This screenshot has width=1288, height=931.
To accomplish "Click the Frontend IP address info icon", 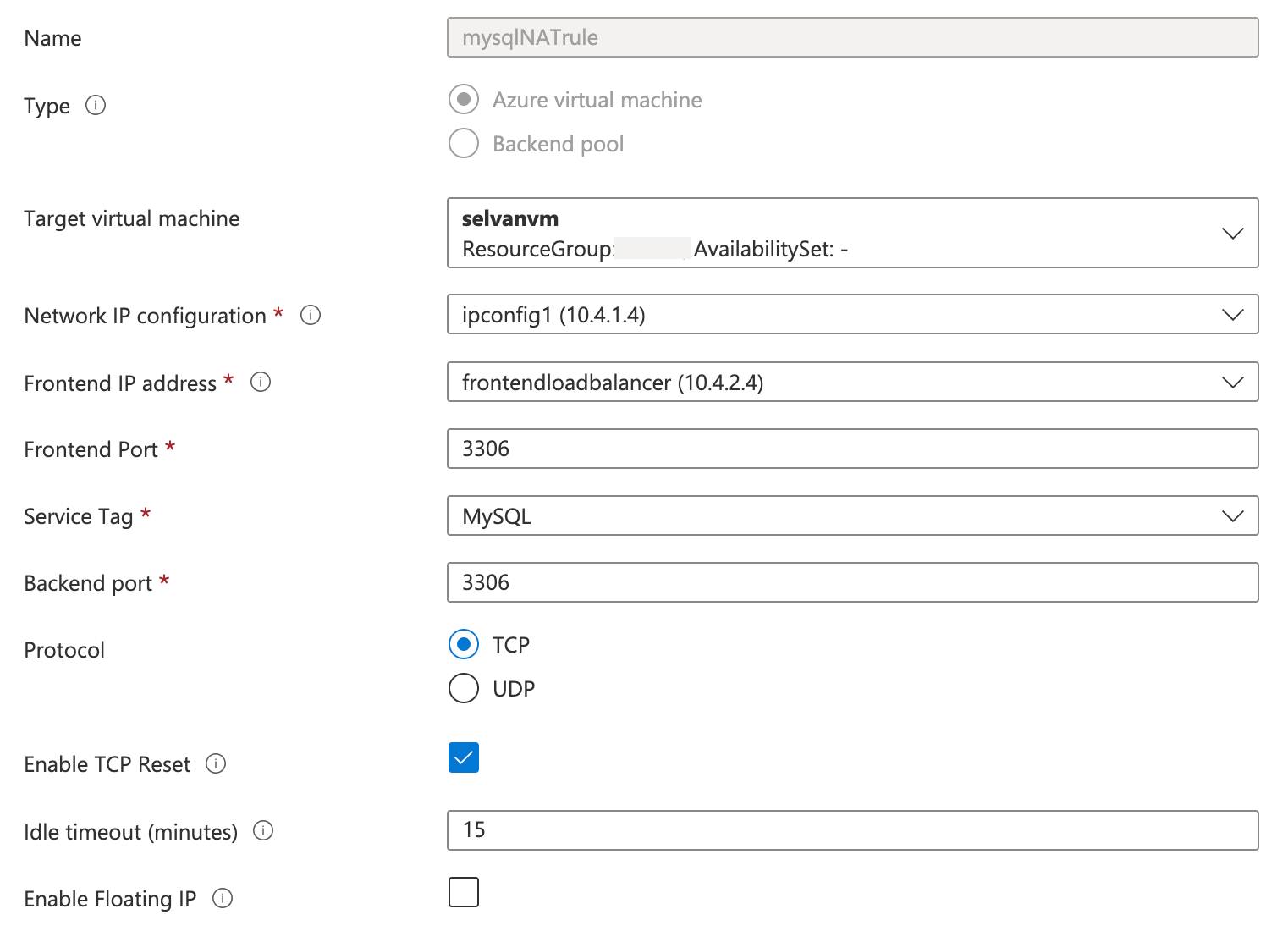I will click(261, 383).
